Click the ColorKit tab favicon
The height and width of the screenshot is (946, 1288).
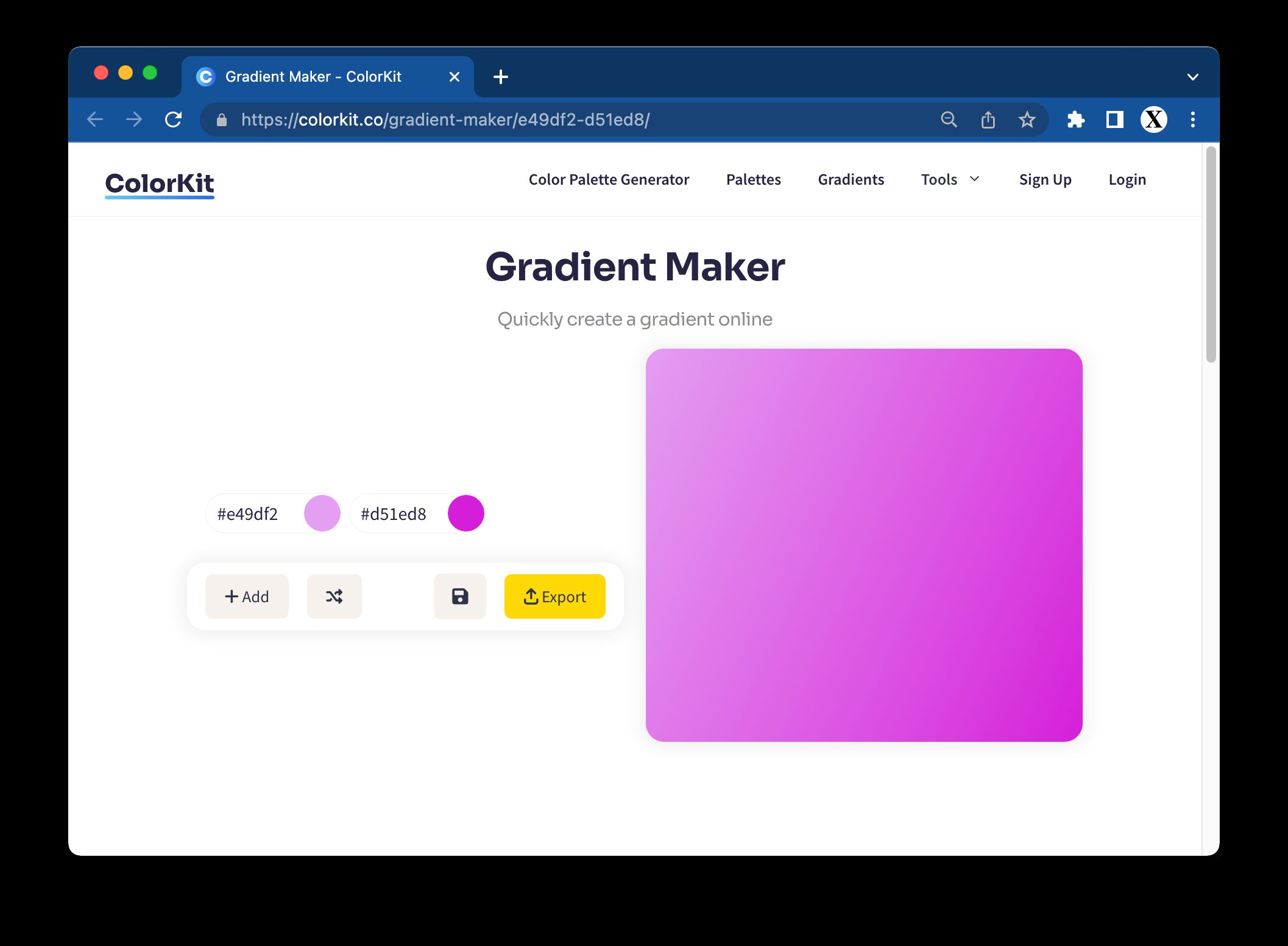click(x=206, y=77)
